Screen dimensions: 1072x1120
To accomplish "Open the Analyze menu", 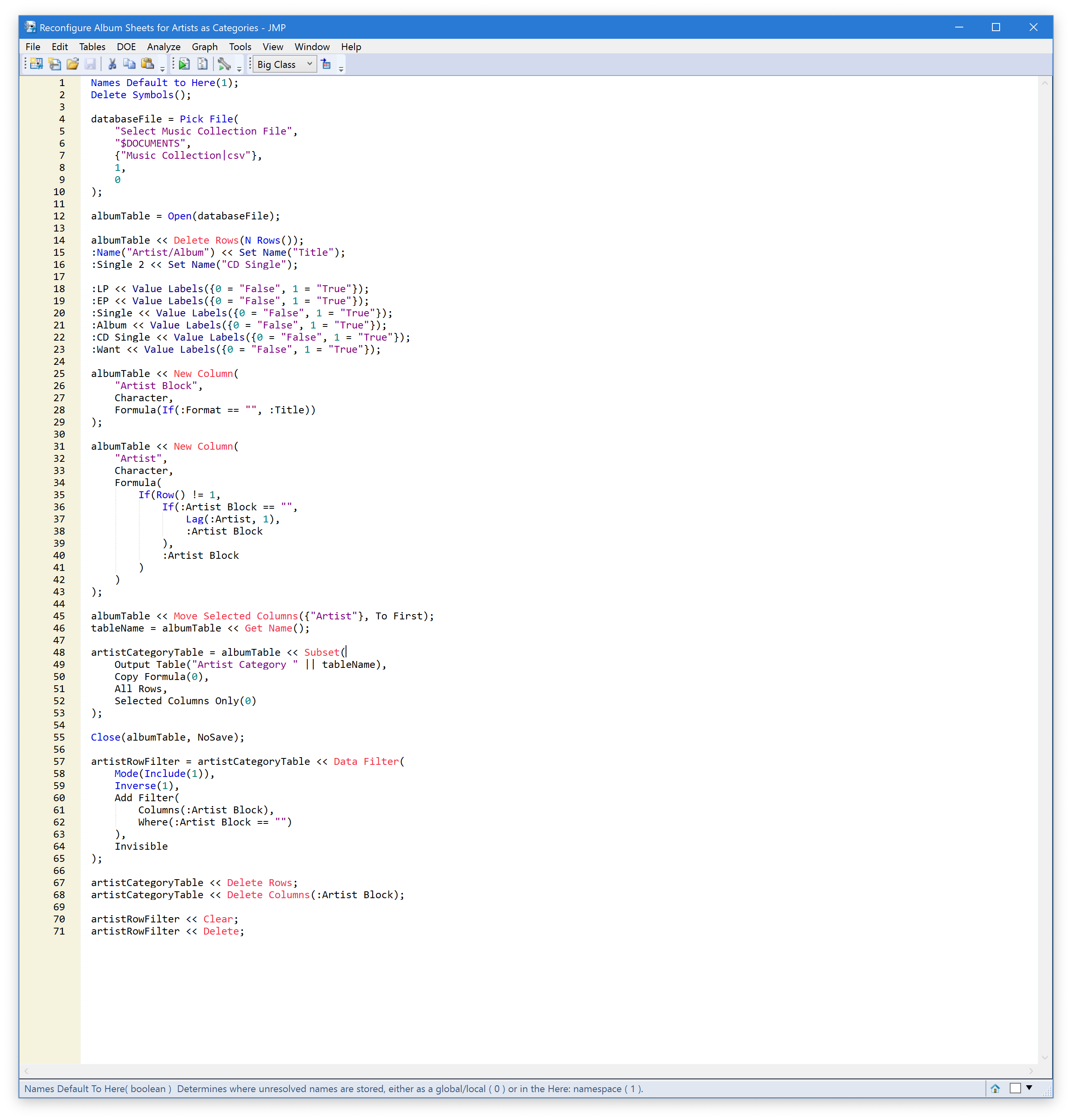I will point(163,47).
